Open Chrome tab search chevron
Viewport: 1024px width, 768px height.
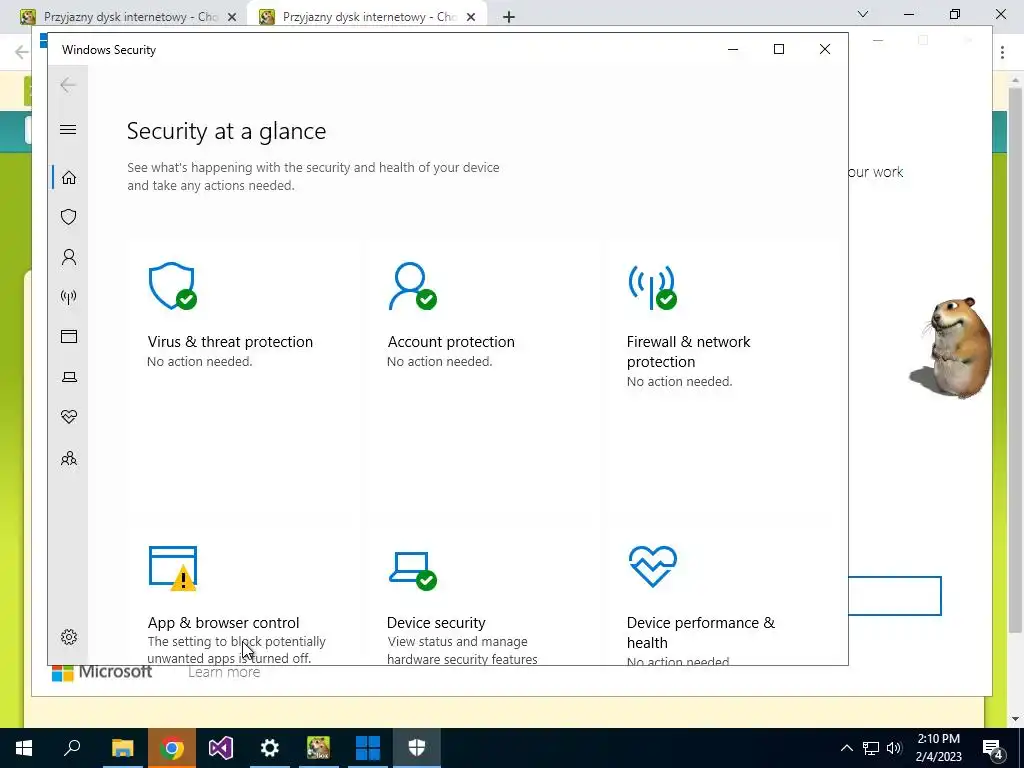pyautogui.click(x=863, y=14)
